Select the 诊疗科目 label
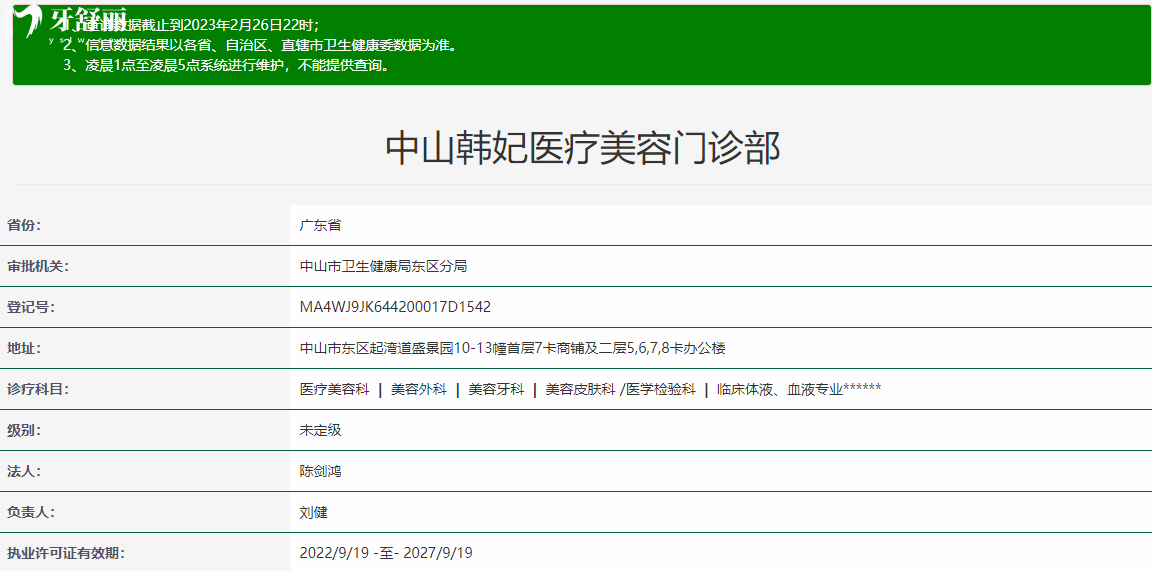This screenshot has width=1152, height=571. pos(37,389)
